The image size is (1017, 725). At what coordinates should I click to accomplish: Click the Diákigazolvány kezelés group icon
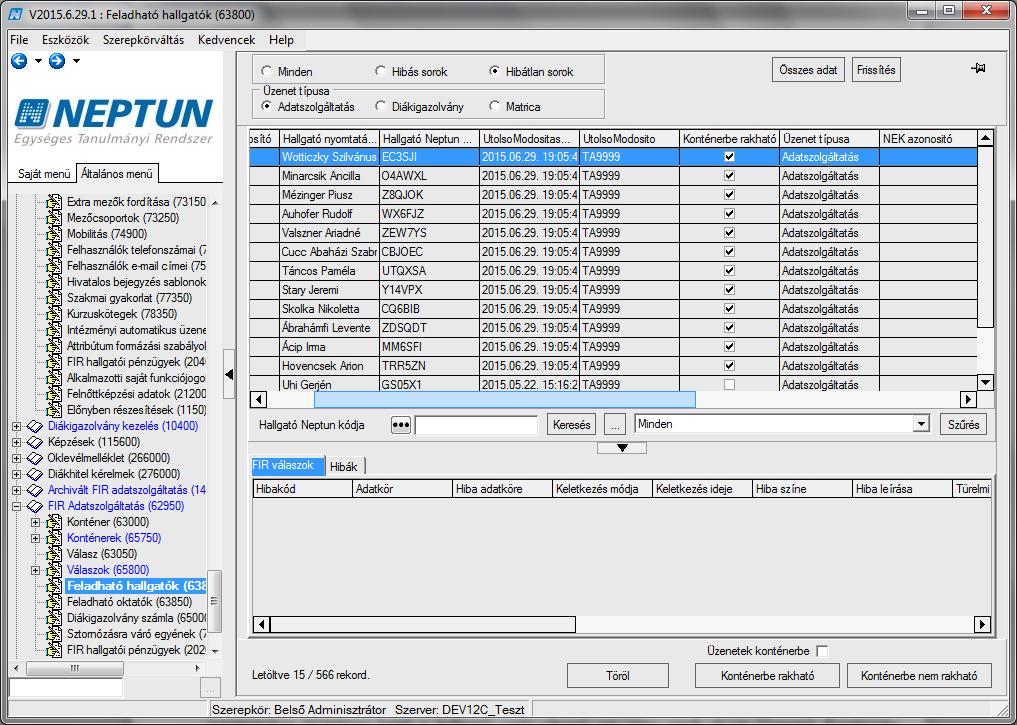[x=35, y=426]
